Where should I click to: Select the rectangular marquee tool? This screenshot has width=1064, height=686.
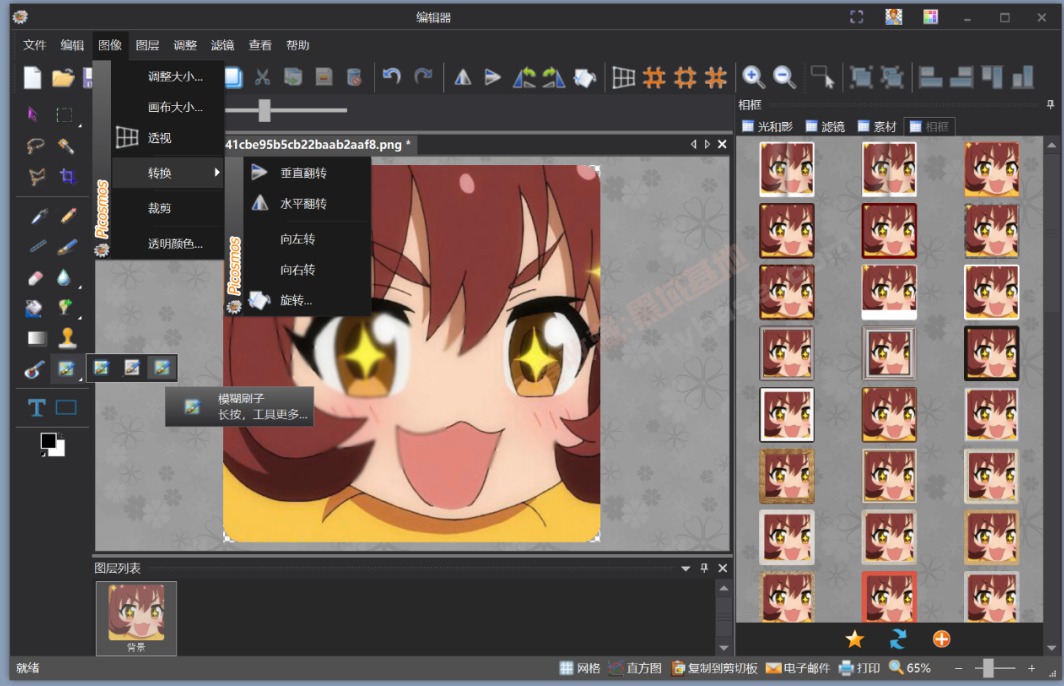pyautogui.click(x=64, y=115)
